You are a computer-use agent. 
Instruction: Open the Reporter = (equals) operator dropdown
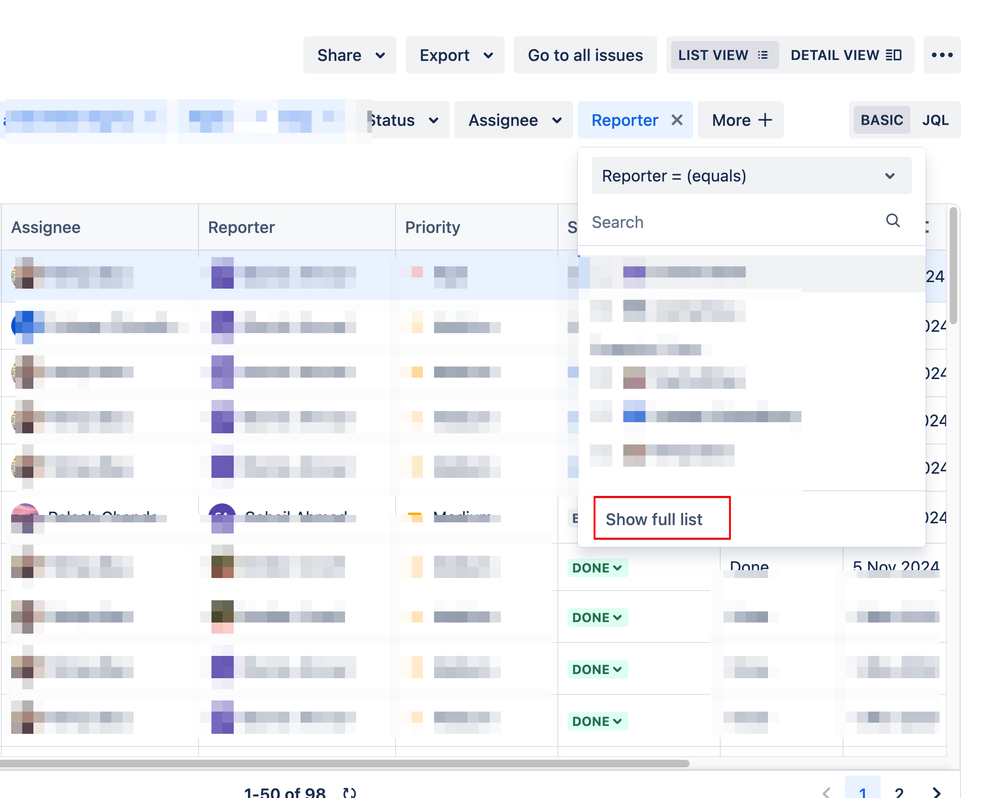751,176
